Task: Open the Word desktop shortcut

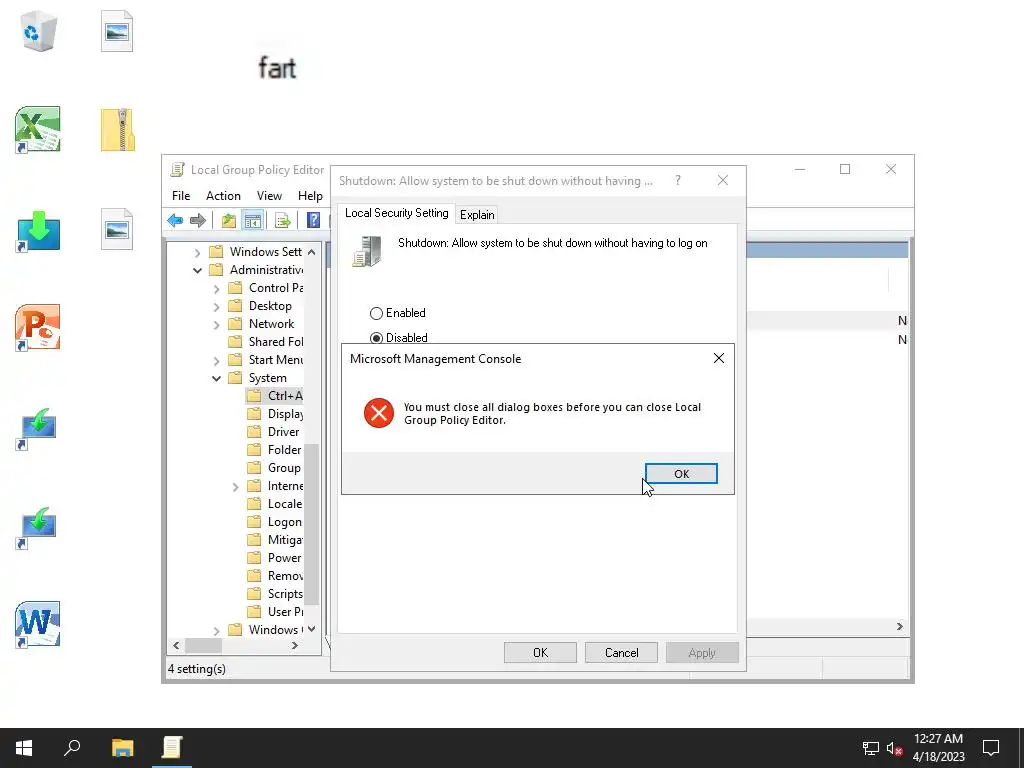Action: 38,624
